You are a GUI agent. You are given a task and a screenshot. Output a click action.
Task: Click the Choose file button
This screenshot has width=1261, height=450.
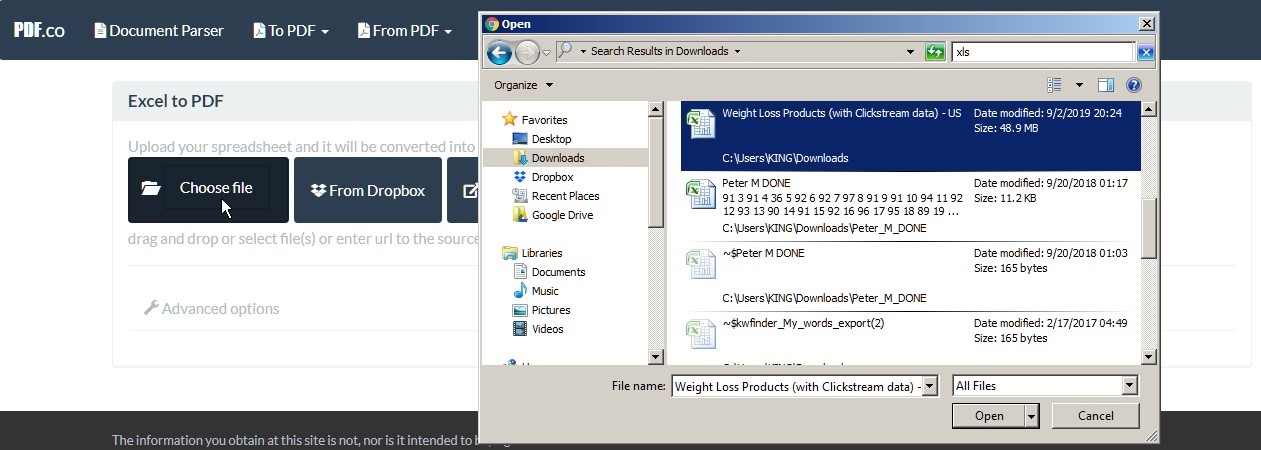click(x=208, y=189)
